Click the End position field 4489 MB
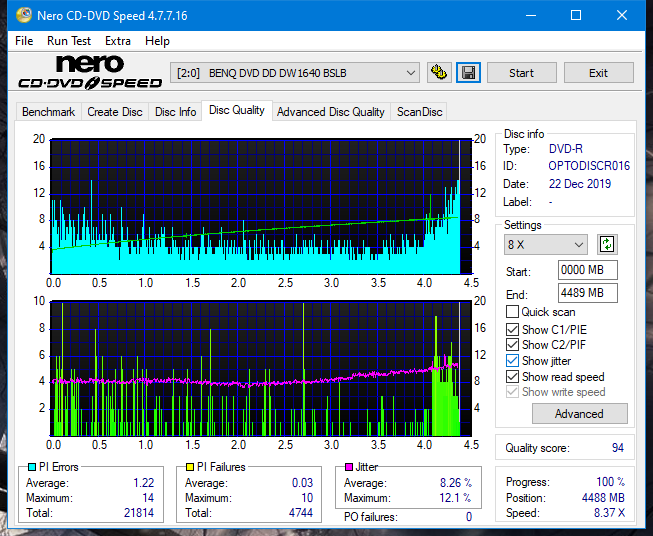This screenshot has height=536, width=653. point(588,293)
